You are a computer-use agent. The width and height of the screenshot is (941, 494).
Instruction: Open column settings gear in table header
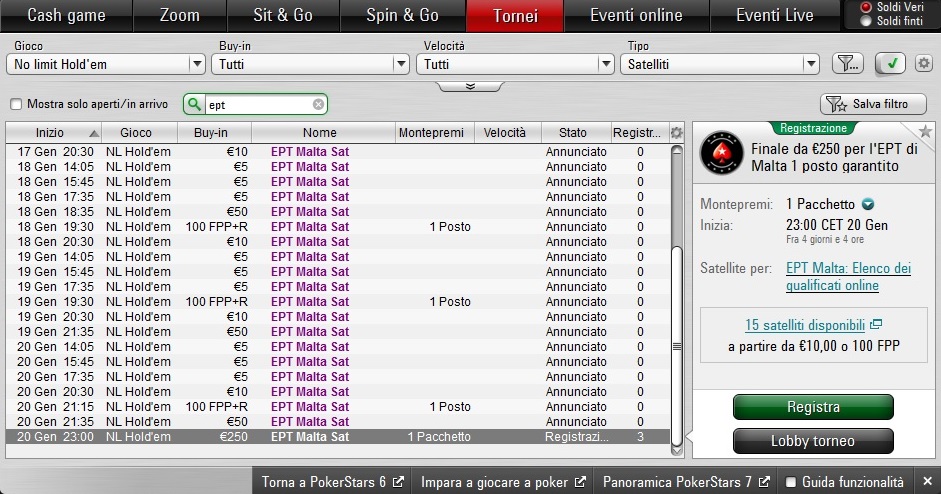pyautogui.click(x=676, y=133)
